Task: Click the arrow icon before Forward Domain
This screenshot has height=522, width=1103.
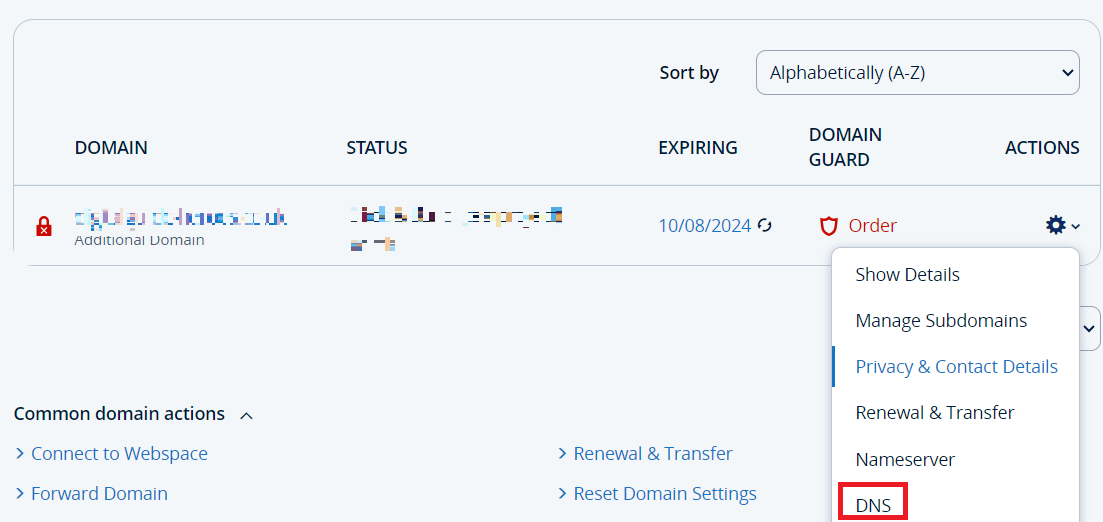Action: [x=20, y=494]
